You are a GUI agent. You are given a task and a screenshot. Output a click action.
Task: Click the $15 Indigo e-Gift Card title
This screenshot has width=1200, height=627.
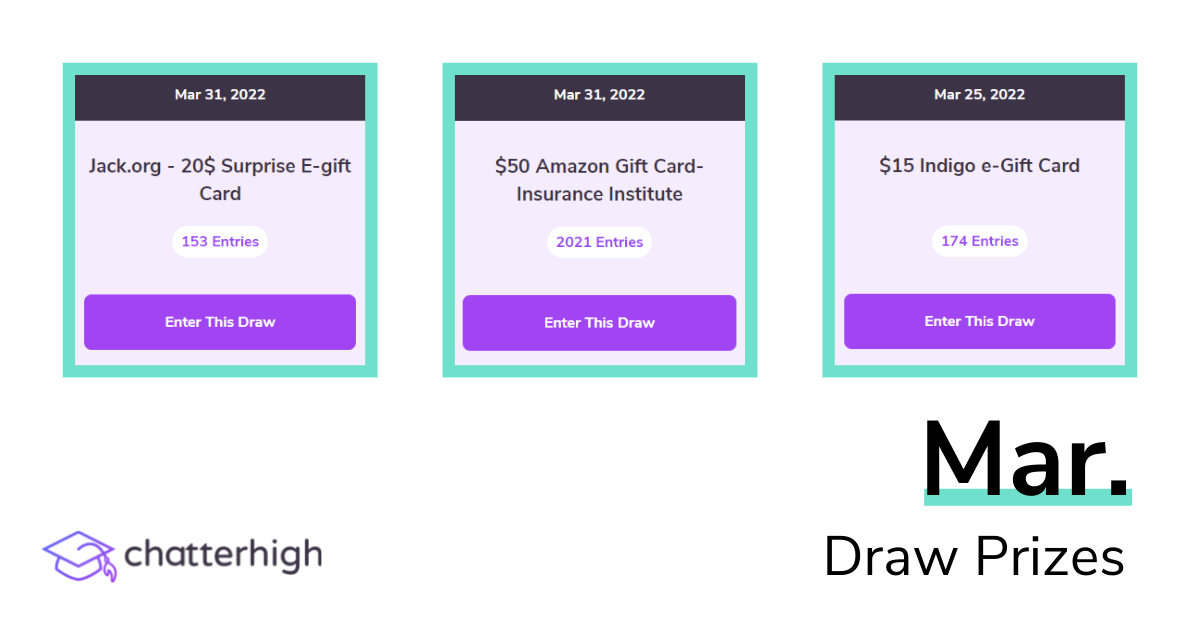pyautogui.click(x=979, y=166)
